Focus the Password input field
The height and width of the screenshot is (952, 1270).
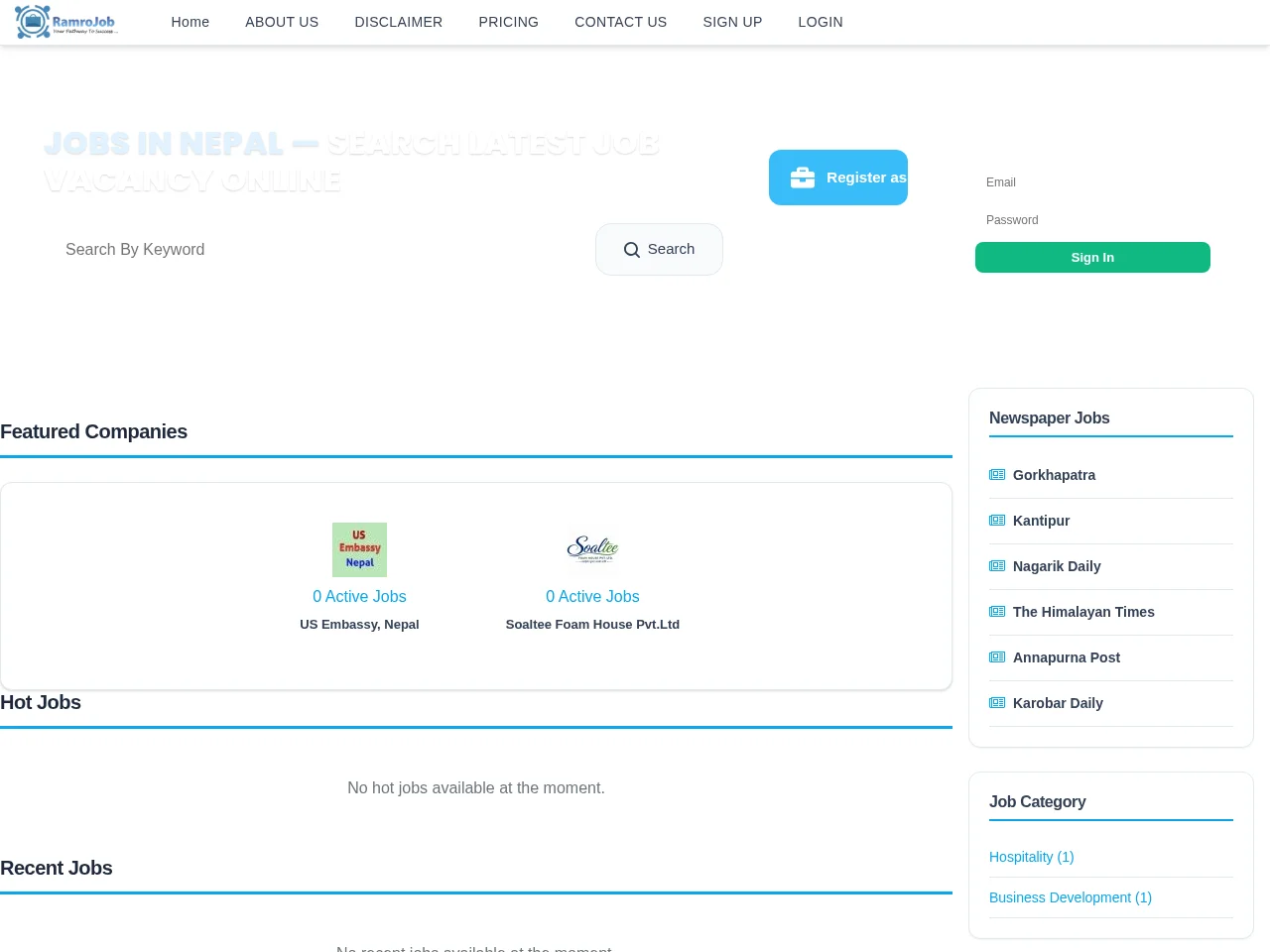[1092, 220]
